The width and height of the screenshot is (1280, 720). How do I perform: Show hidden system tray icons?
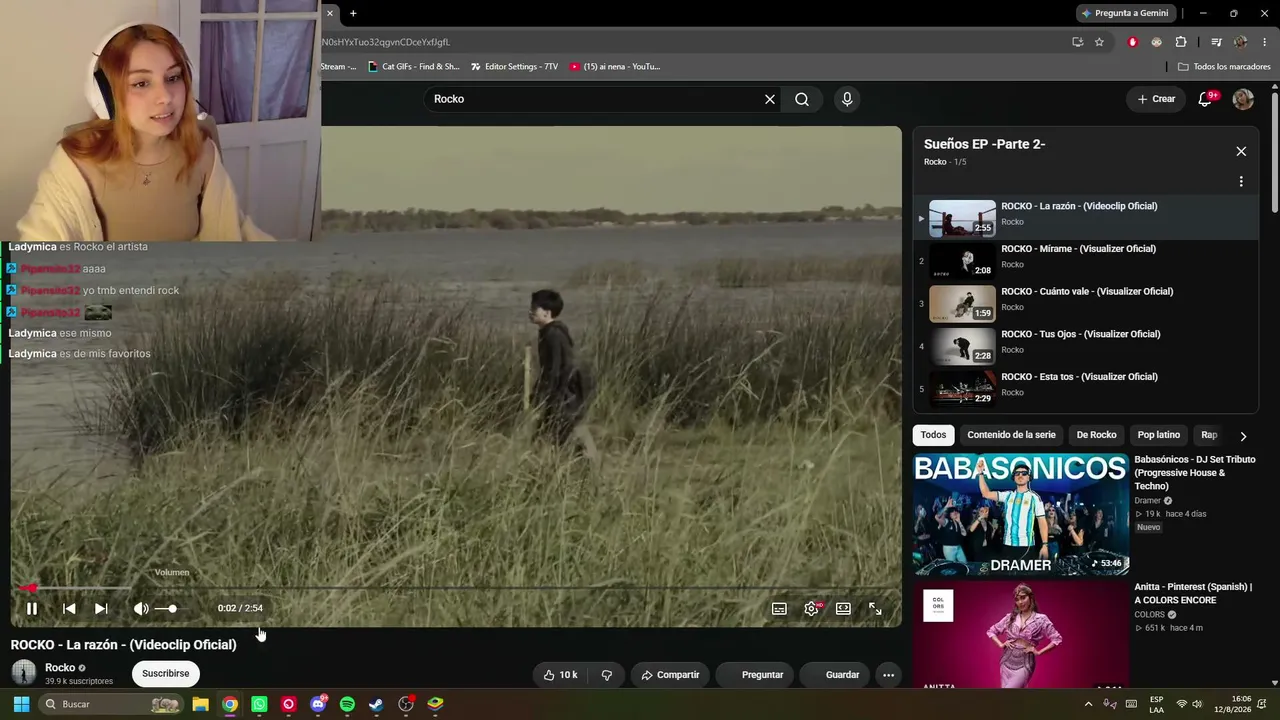pyautogui.click(x=1088, y=704)
